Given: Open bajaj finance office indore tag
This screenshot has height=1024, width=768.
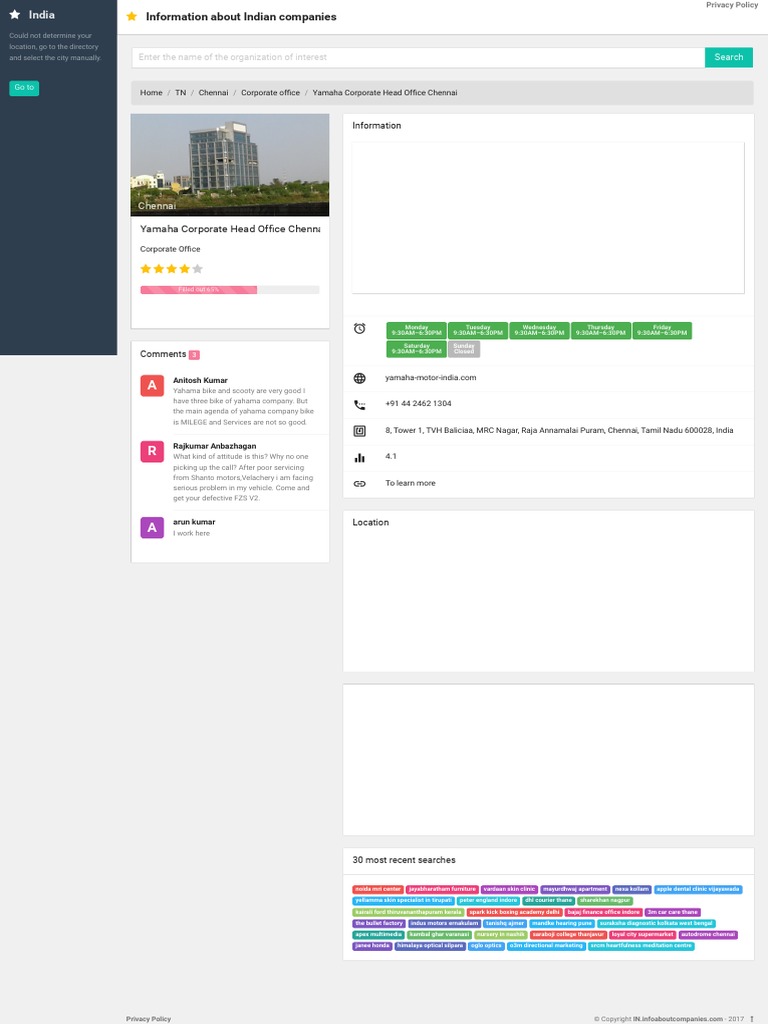Looking at the screenshot, I should (603, 912).
